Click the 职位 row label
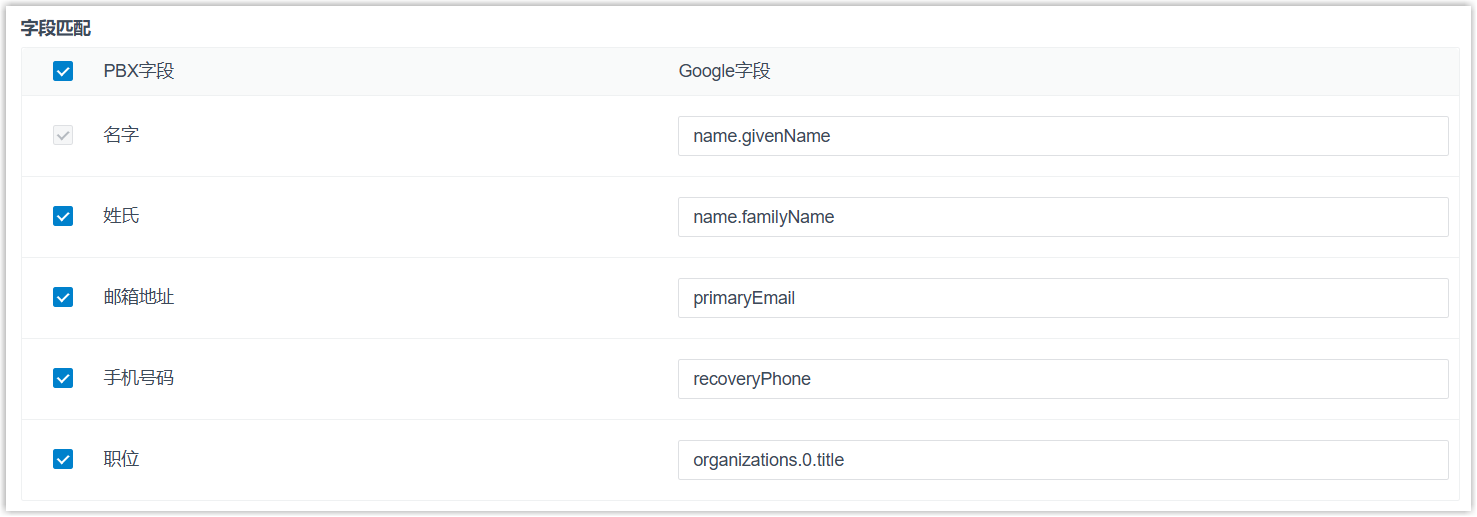Image resolution: width=1477 pixels, height=517 pixels. pos(121,459)
